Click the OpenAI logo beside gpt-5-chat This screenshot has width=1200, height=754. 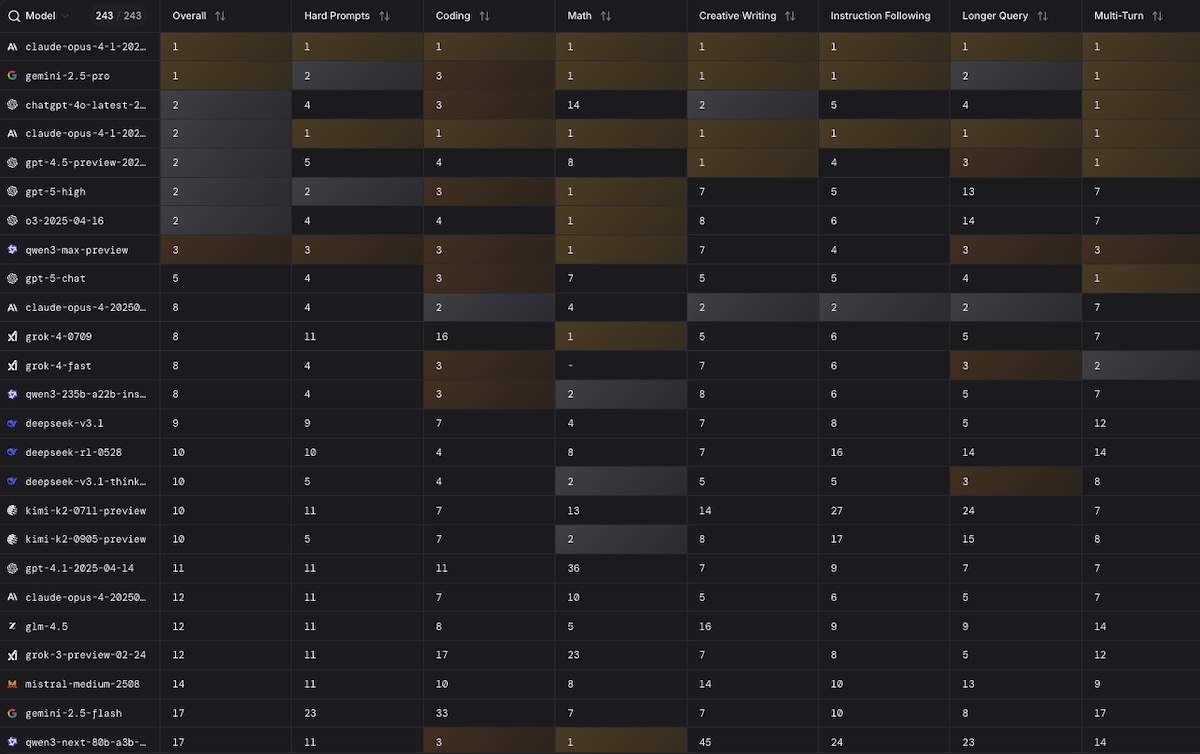coord(12,278)
